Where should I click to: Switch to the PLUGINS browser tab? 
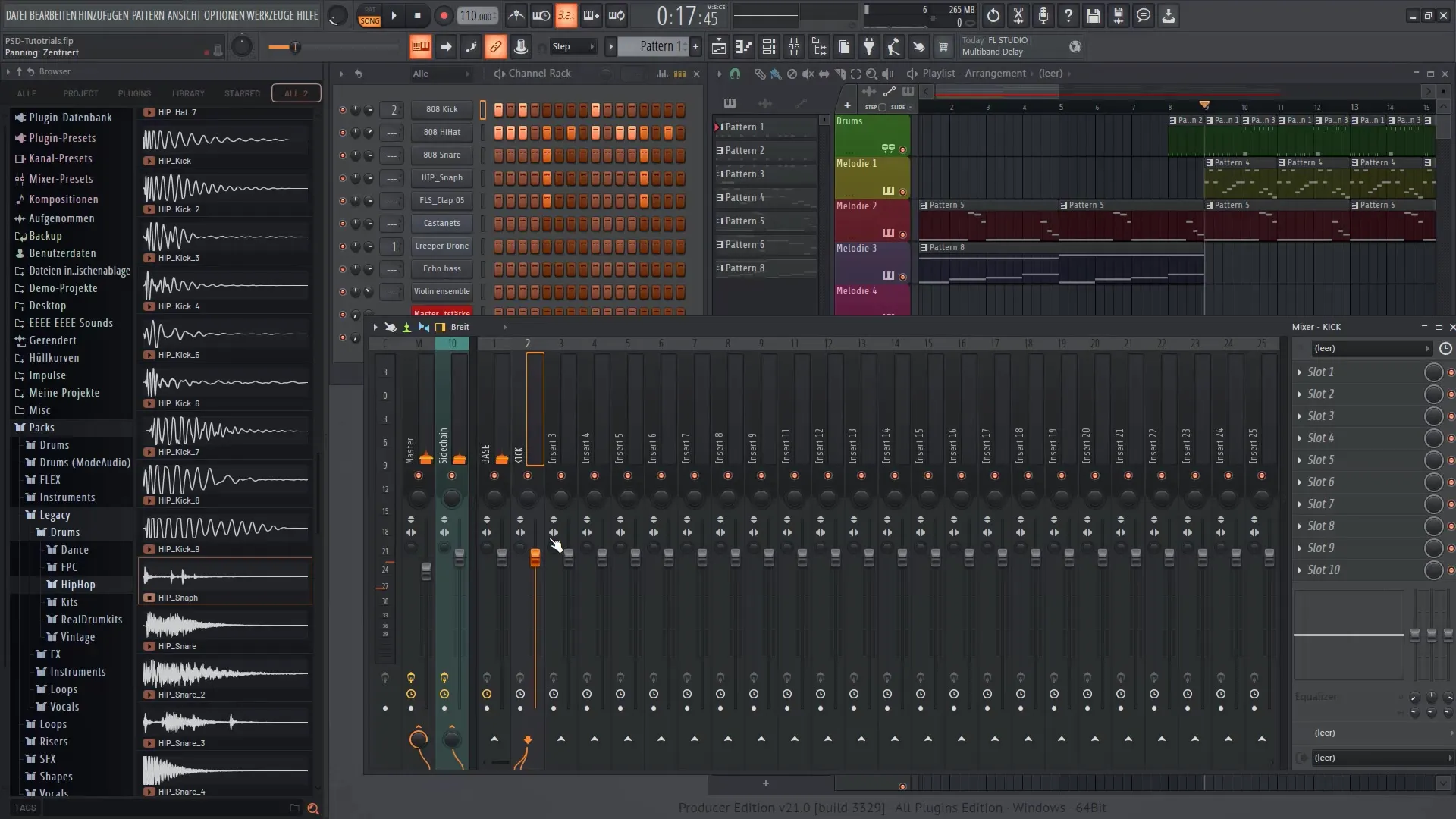tap(134, 94)
